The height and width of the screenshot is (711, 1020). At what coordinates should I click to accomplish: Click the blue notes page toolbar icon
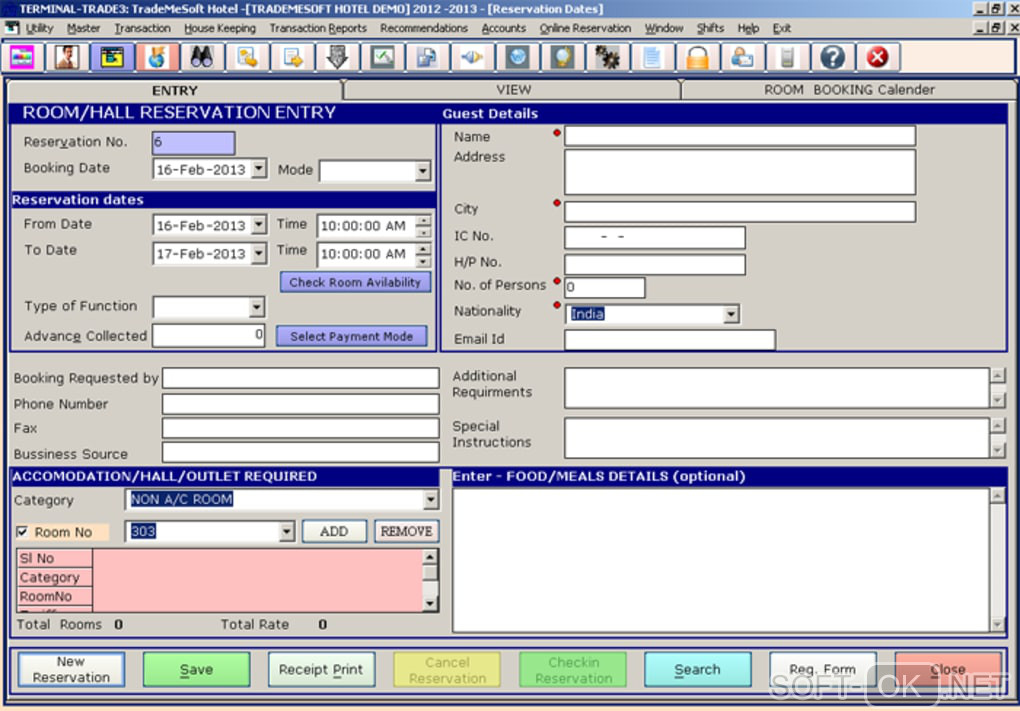coord(652,58)
